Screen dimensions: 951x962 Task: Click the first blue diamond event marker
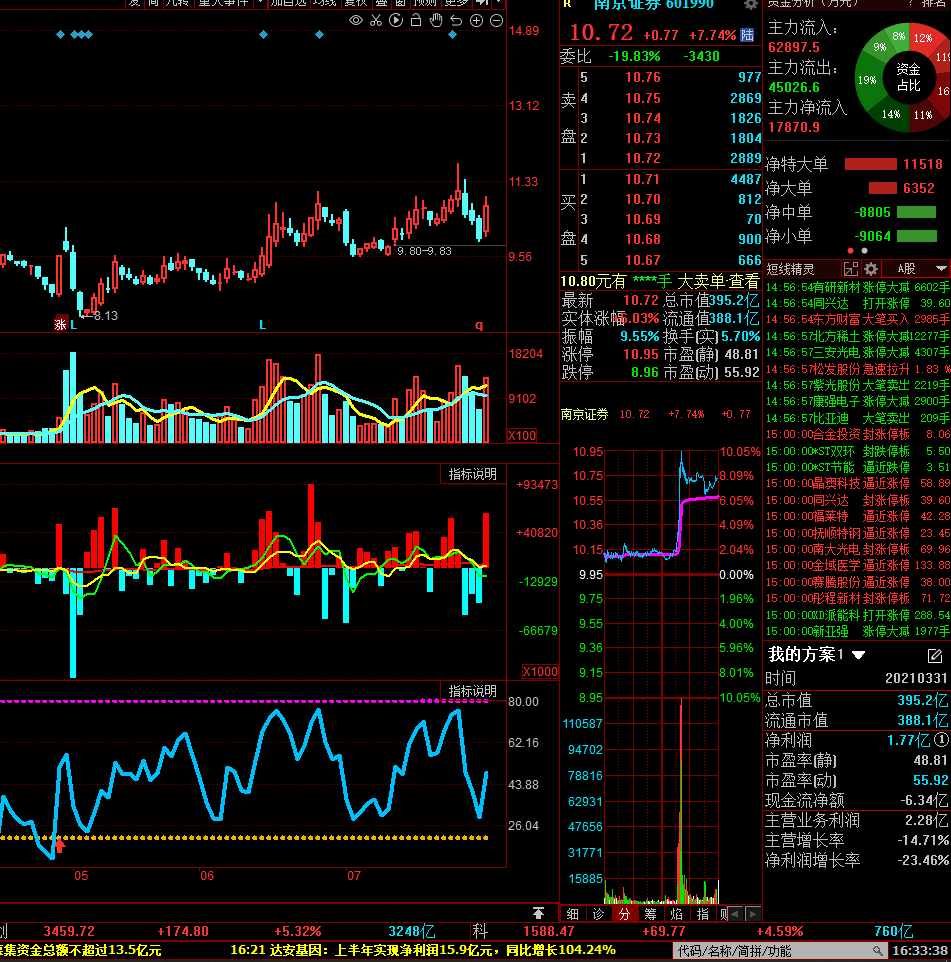tap(60, 35)
